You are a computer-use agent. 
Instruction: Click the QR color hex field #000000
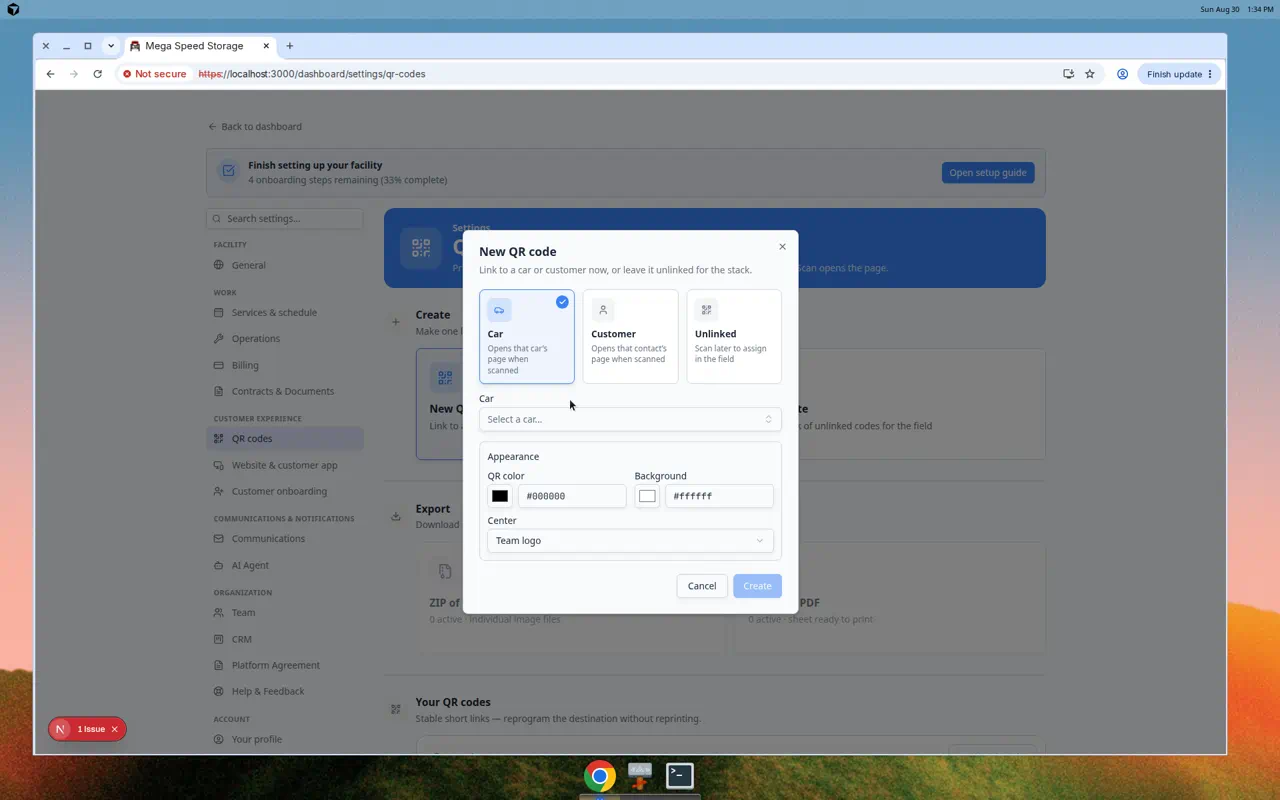pos(572,496)
